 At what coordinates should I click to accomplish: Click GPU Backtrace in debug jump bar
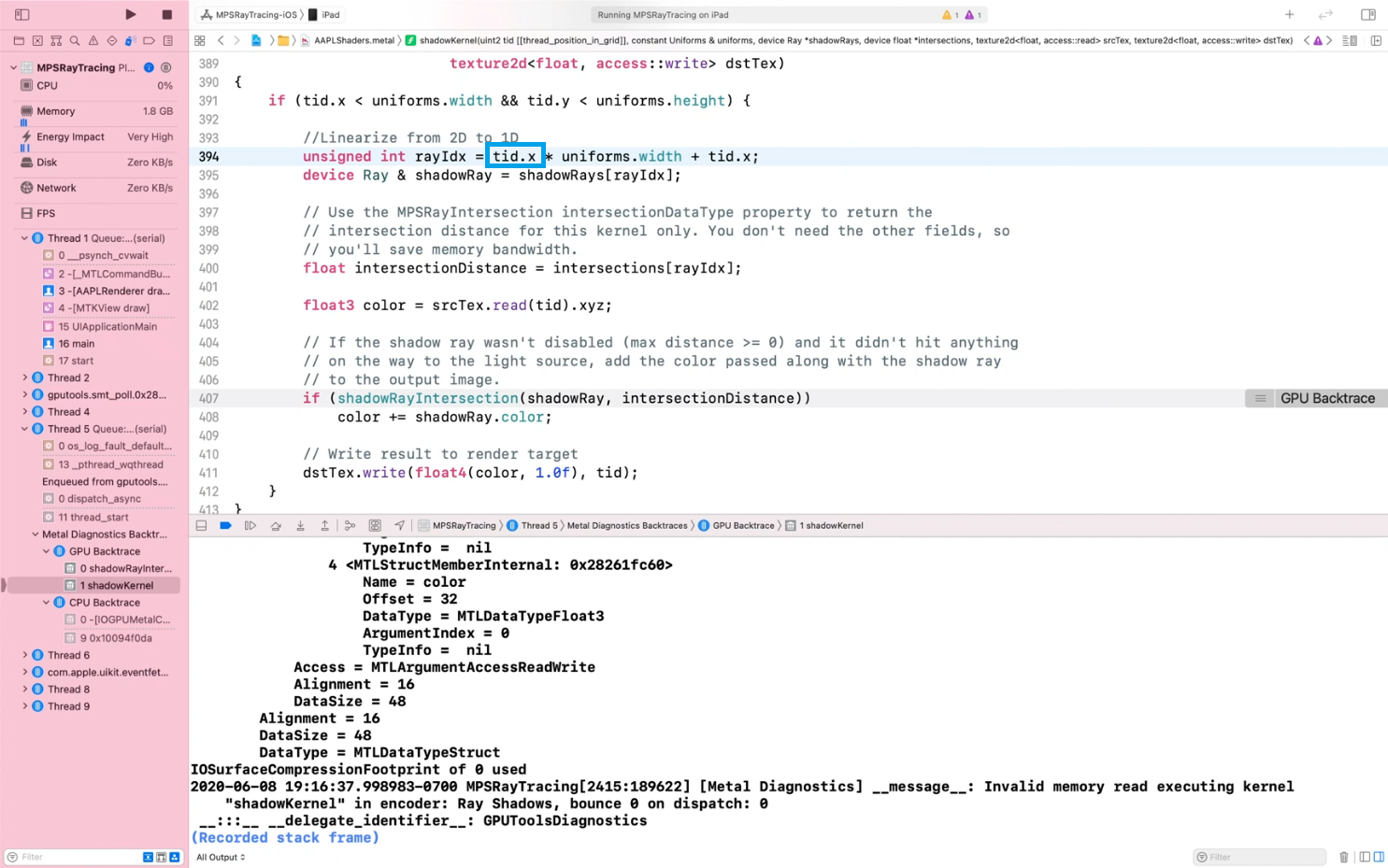click(x=737, y=526)
